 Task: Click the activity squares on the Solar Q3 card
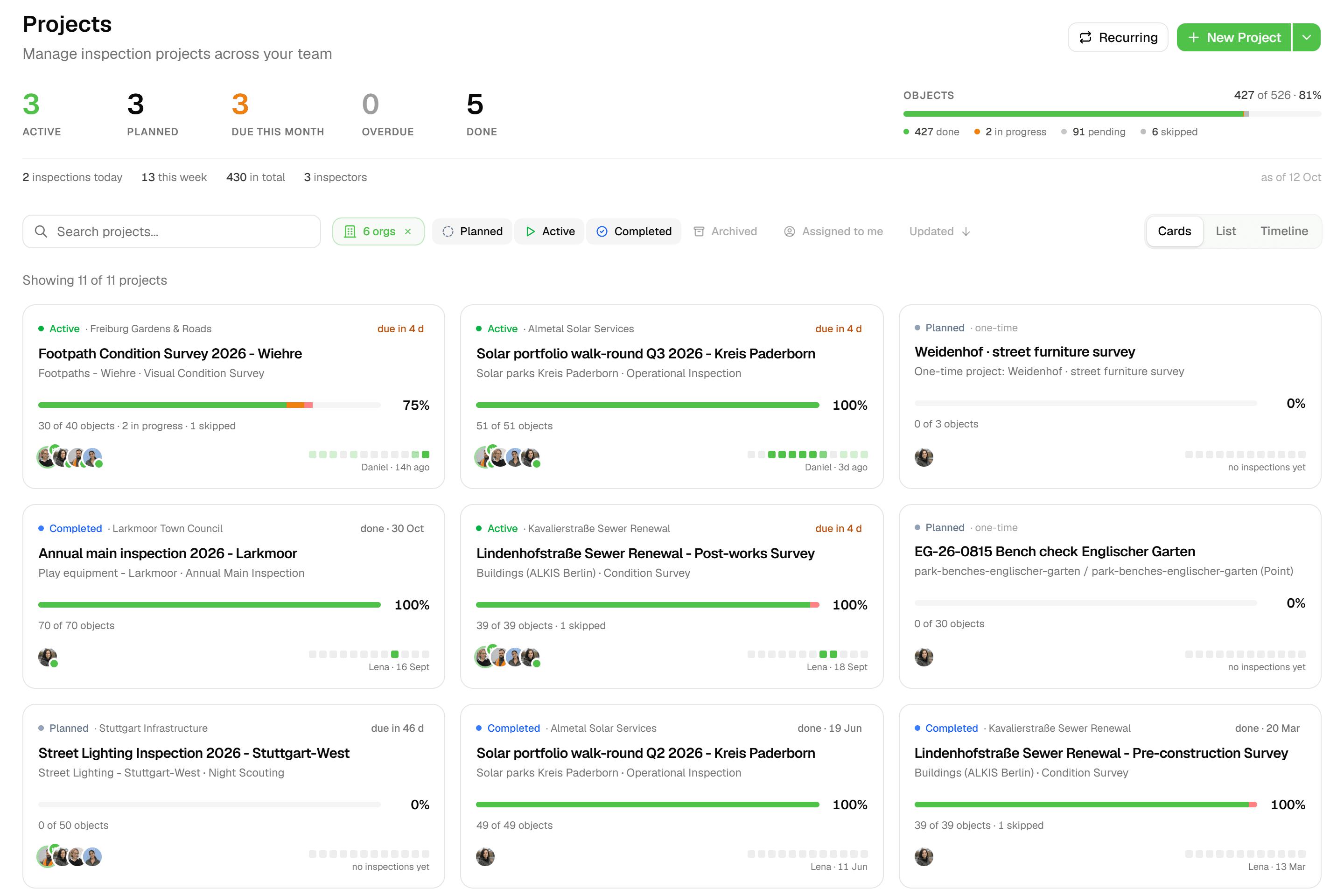807,454
